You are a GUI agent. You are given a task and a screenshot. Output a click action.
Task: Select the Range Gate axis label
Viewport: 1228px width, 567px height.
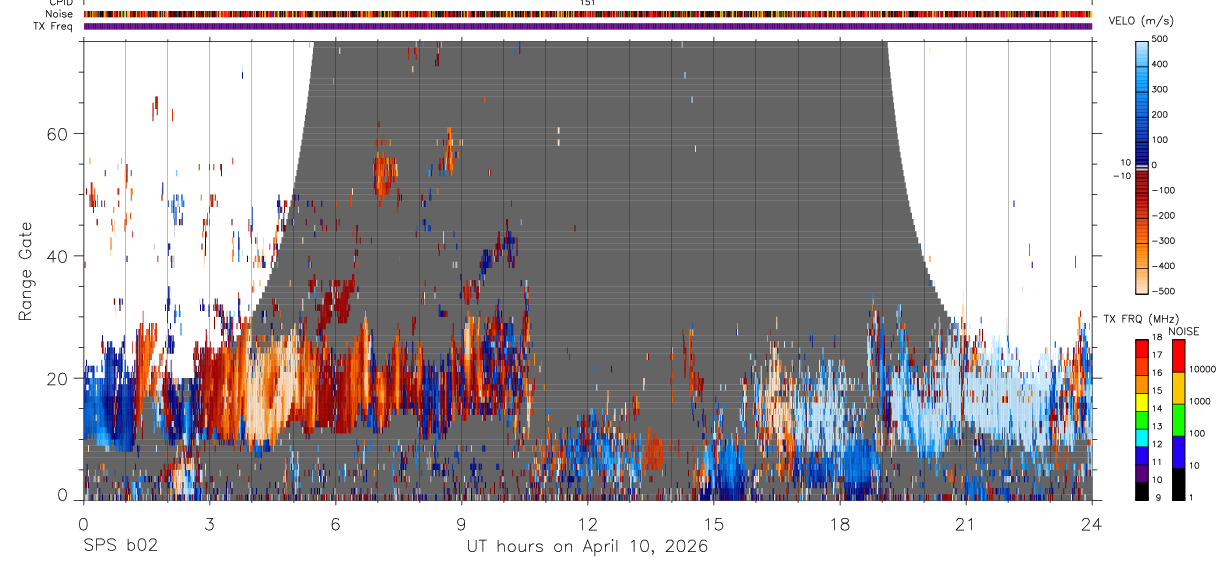[x=25, y=270]
